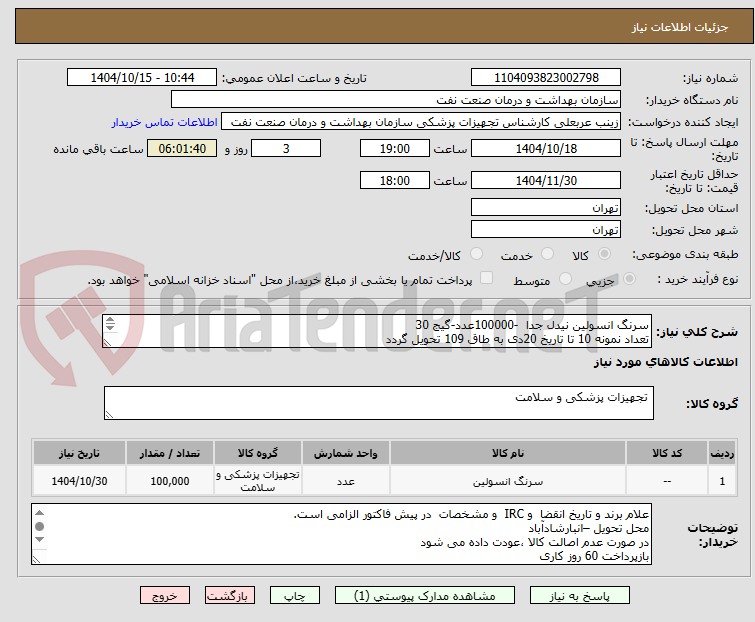Click the پاسخ به نیاز button

point(579,596)
